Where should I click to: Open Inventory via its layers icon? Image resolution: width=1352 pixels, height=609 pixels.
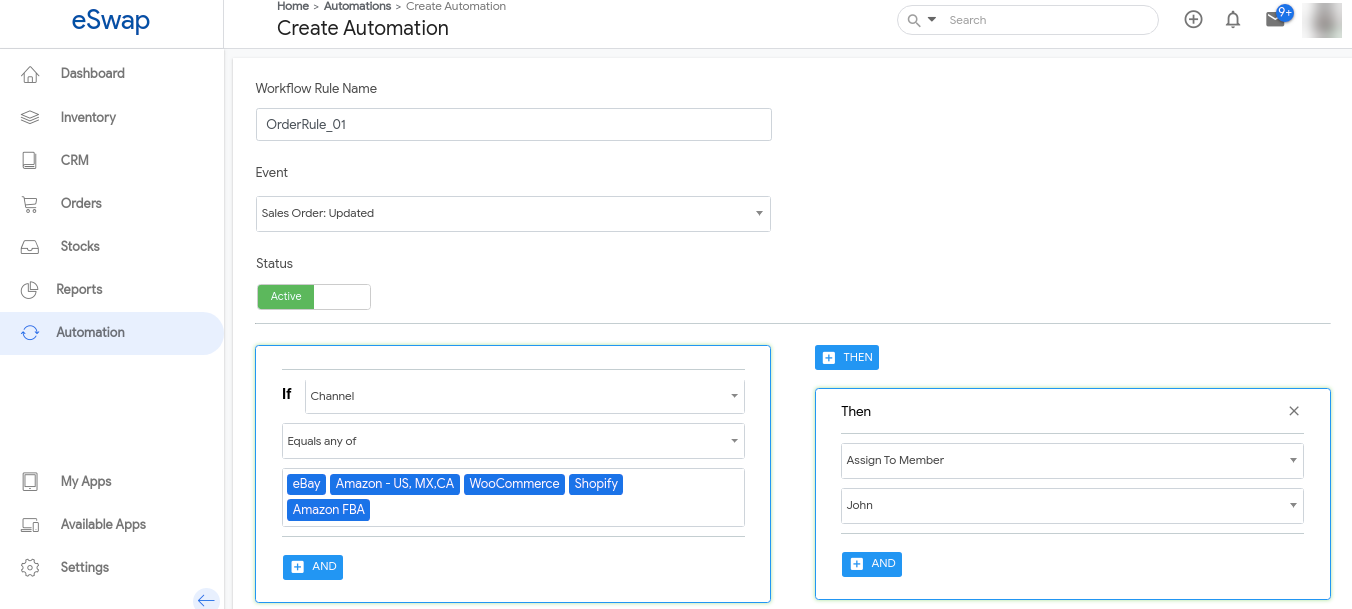click(30, 117)
